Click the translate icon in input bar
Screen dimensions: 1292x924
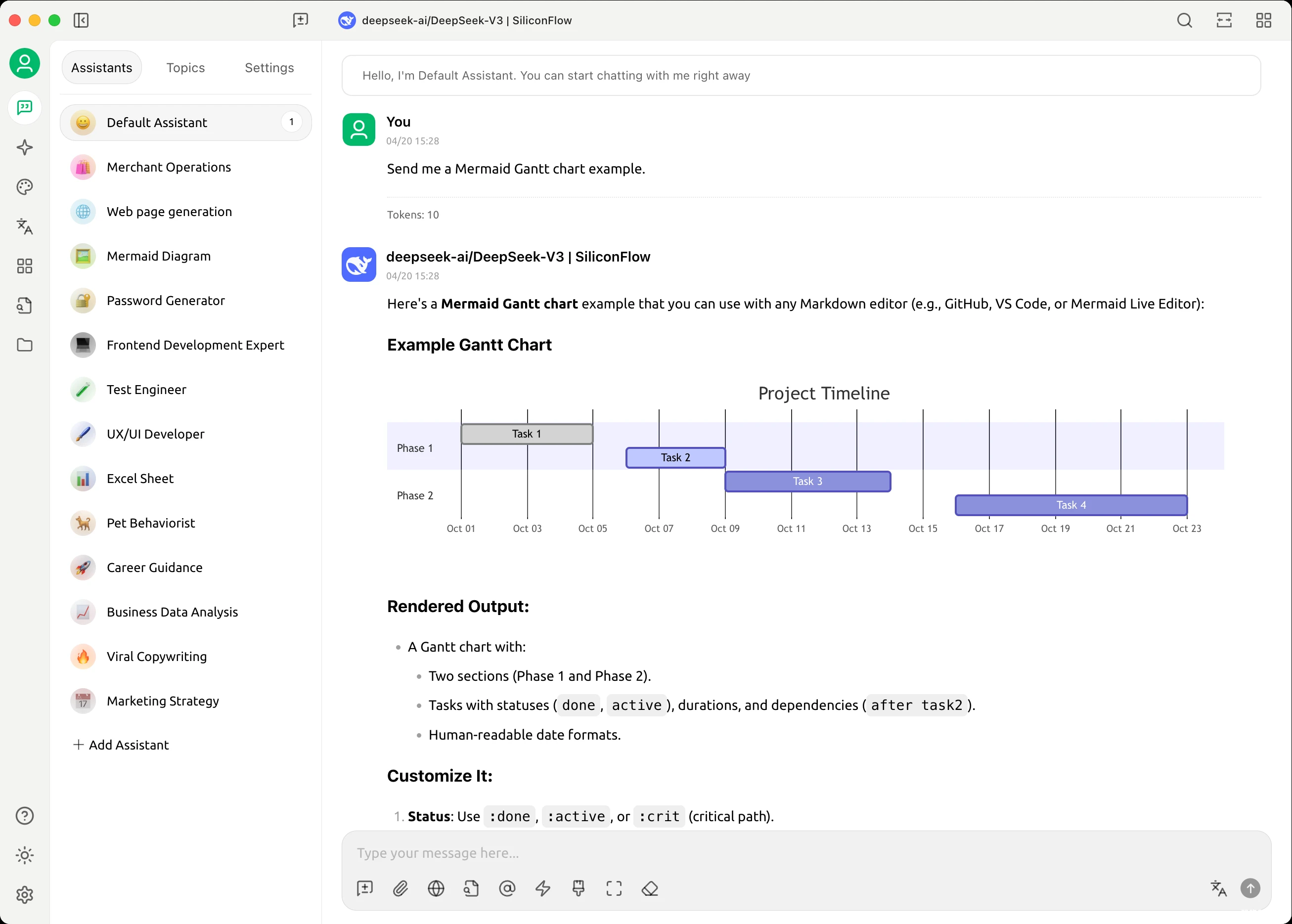click(x=1218, y=888)
